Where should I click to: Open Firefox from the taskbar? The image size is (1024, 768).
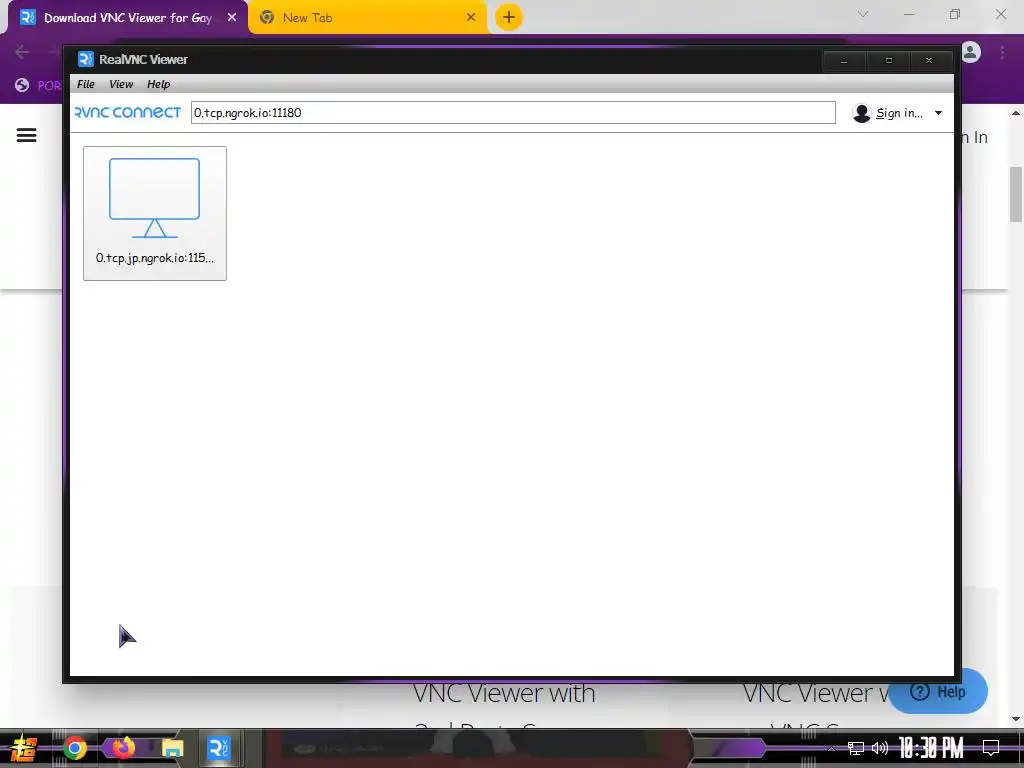123,748
